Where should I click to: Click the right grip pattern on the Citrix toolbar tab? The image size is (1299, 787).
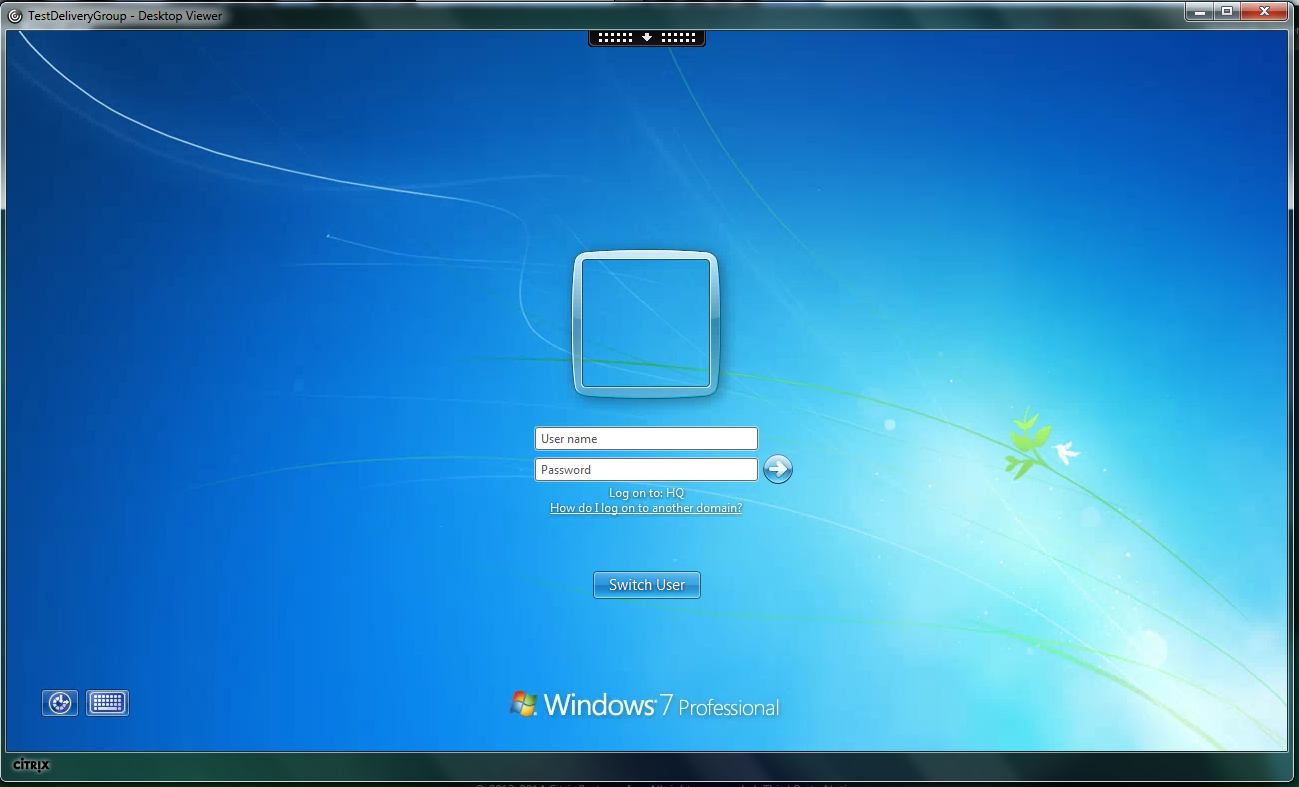679,37
